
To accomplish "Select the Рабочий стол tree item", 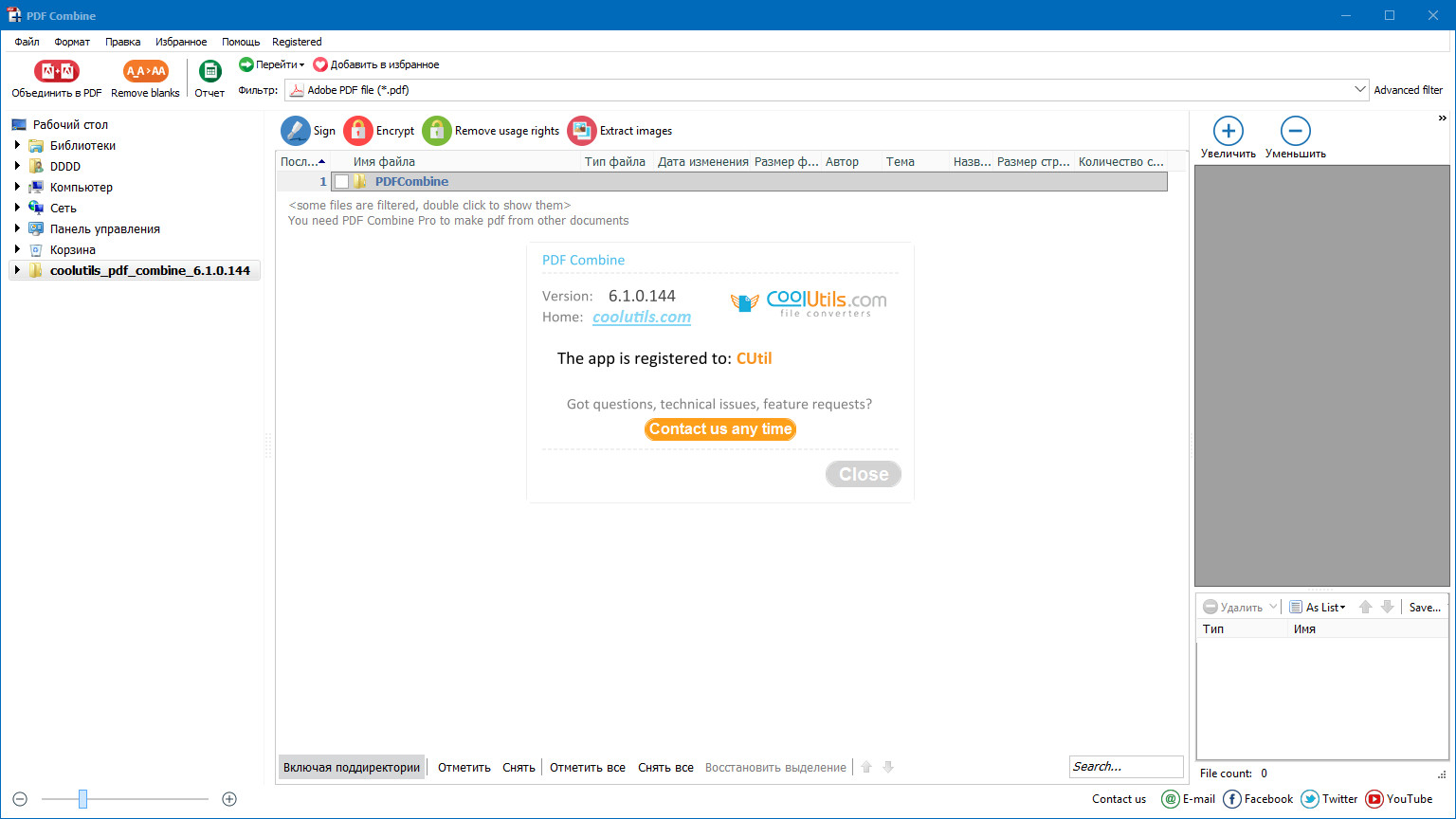I will [70, 124].
